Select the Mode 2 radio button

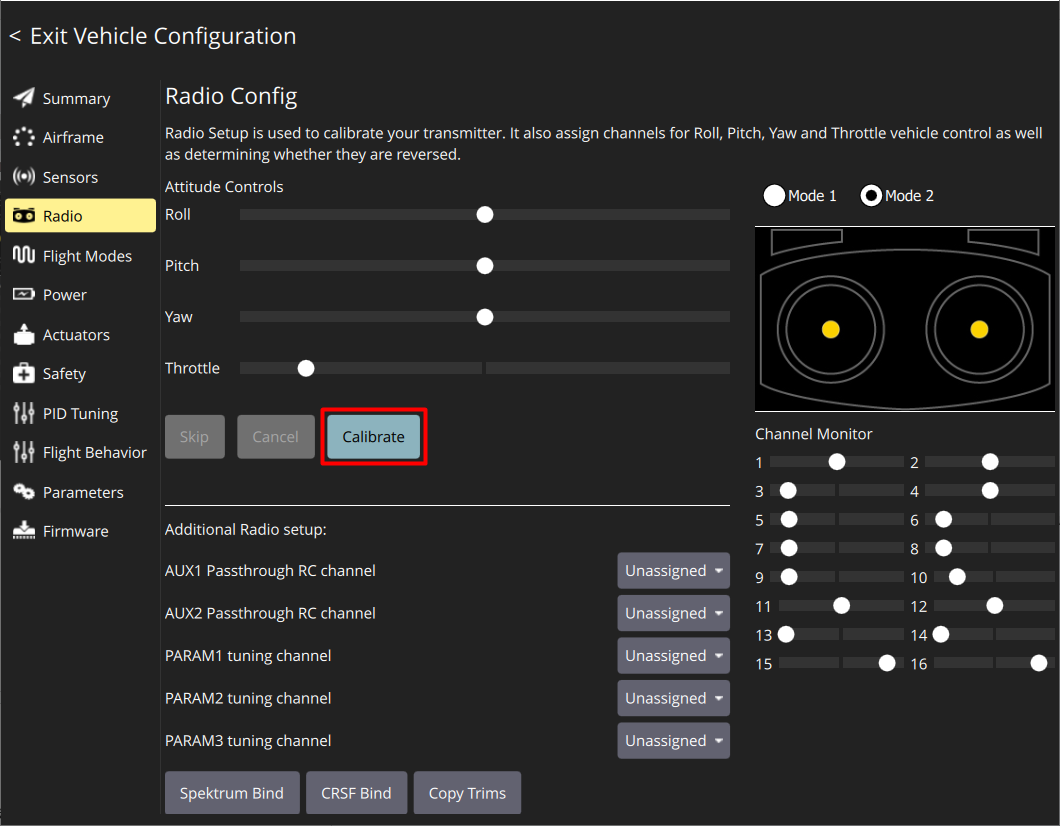tap(872, 195)
